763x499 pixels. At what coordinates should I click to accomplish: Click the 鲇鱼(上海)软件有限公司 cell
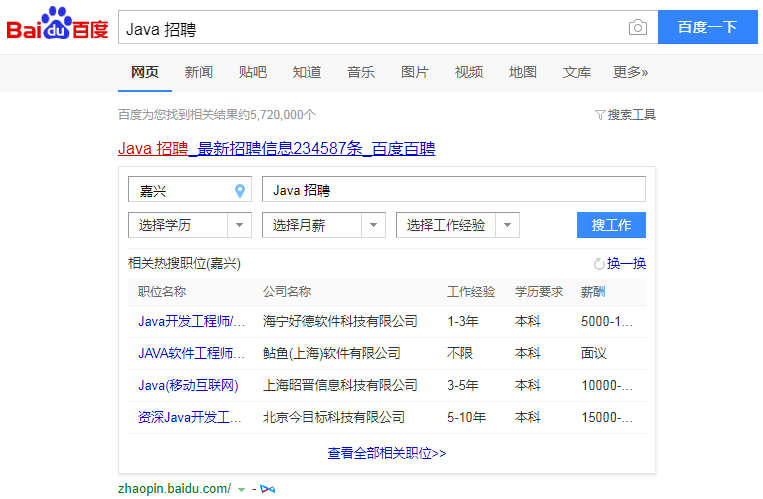click(331, 353)
